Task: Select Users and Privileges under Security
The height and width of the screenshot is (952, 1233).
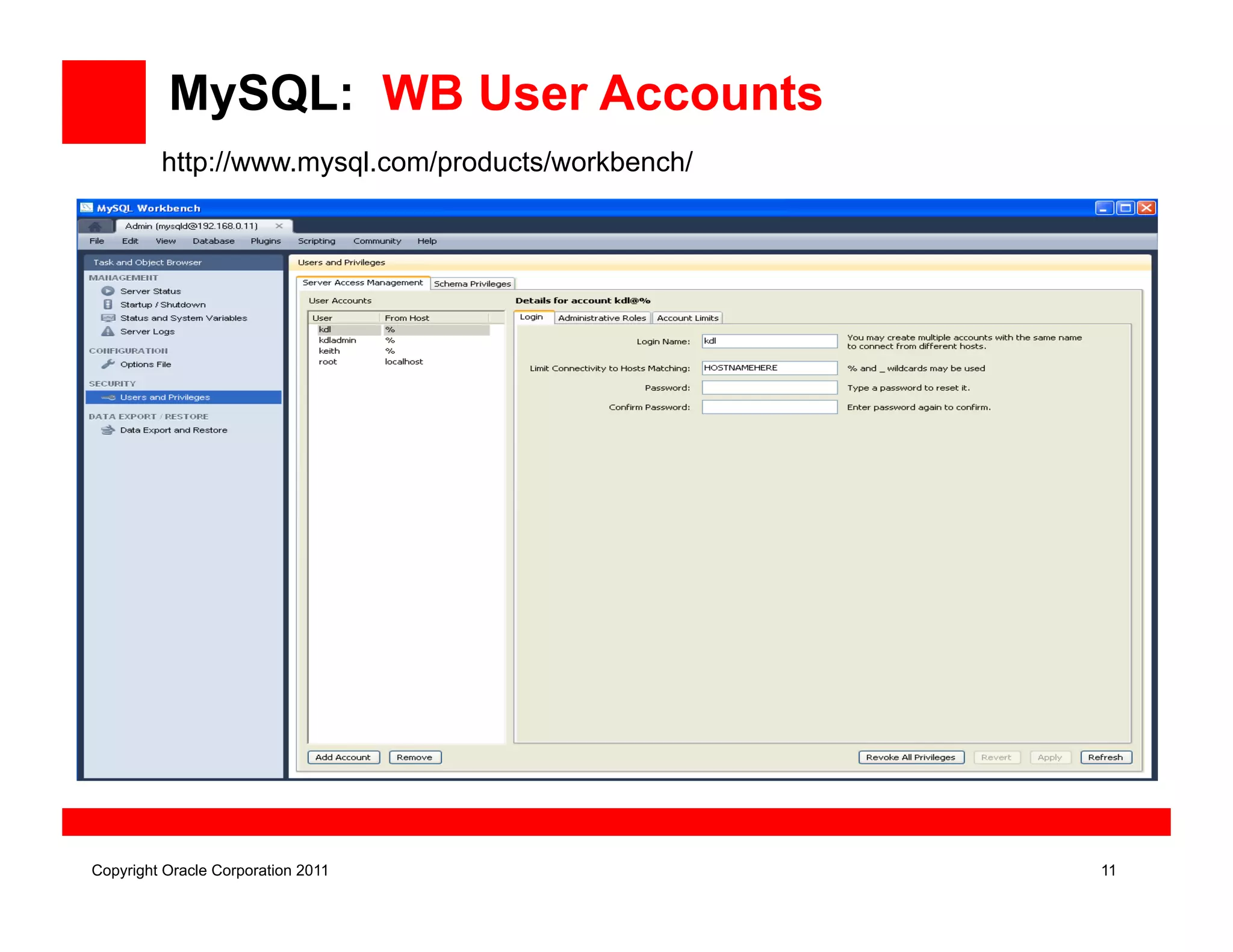Action: [183, 397]
